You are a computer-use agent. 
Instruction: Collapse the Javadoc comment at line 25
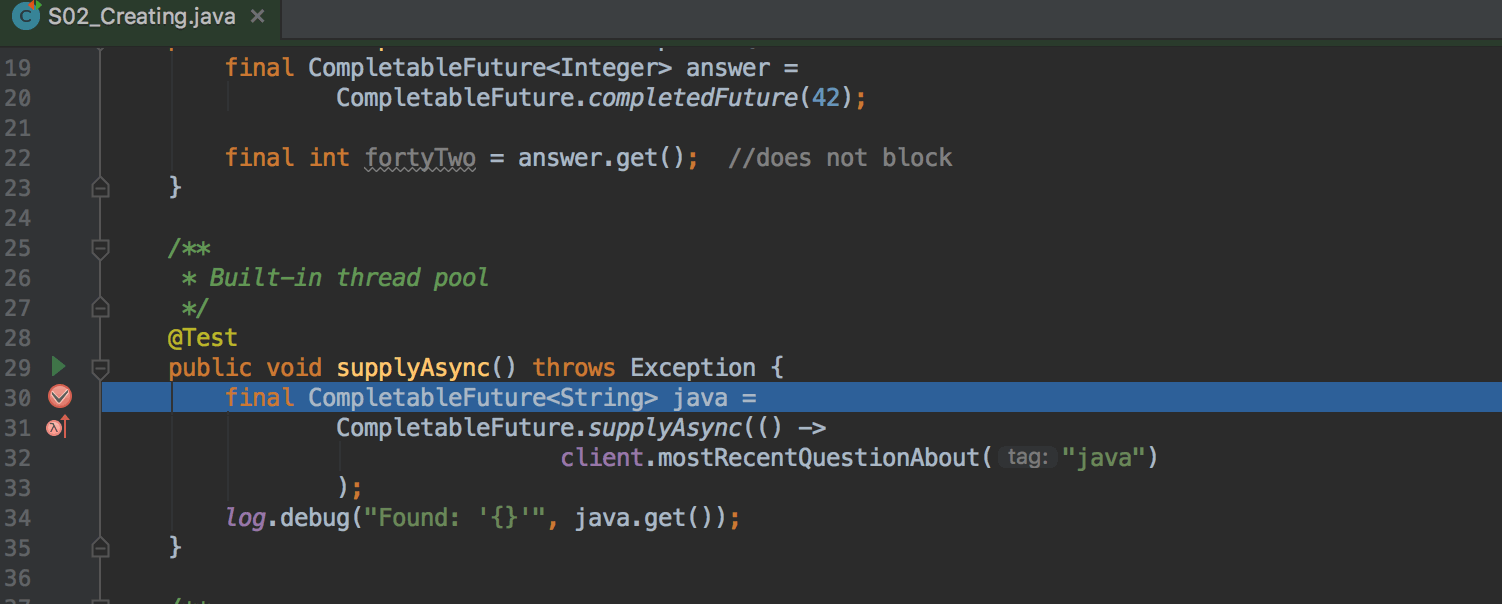coord(100,247)
